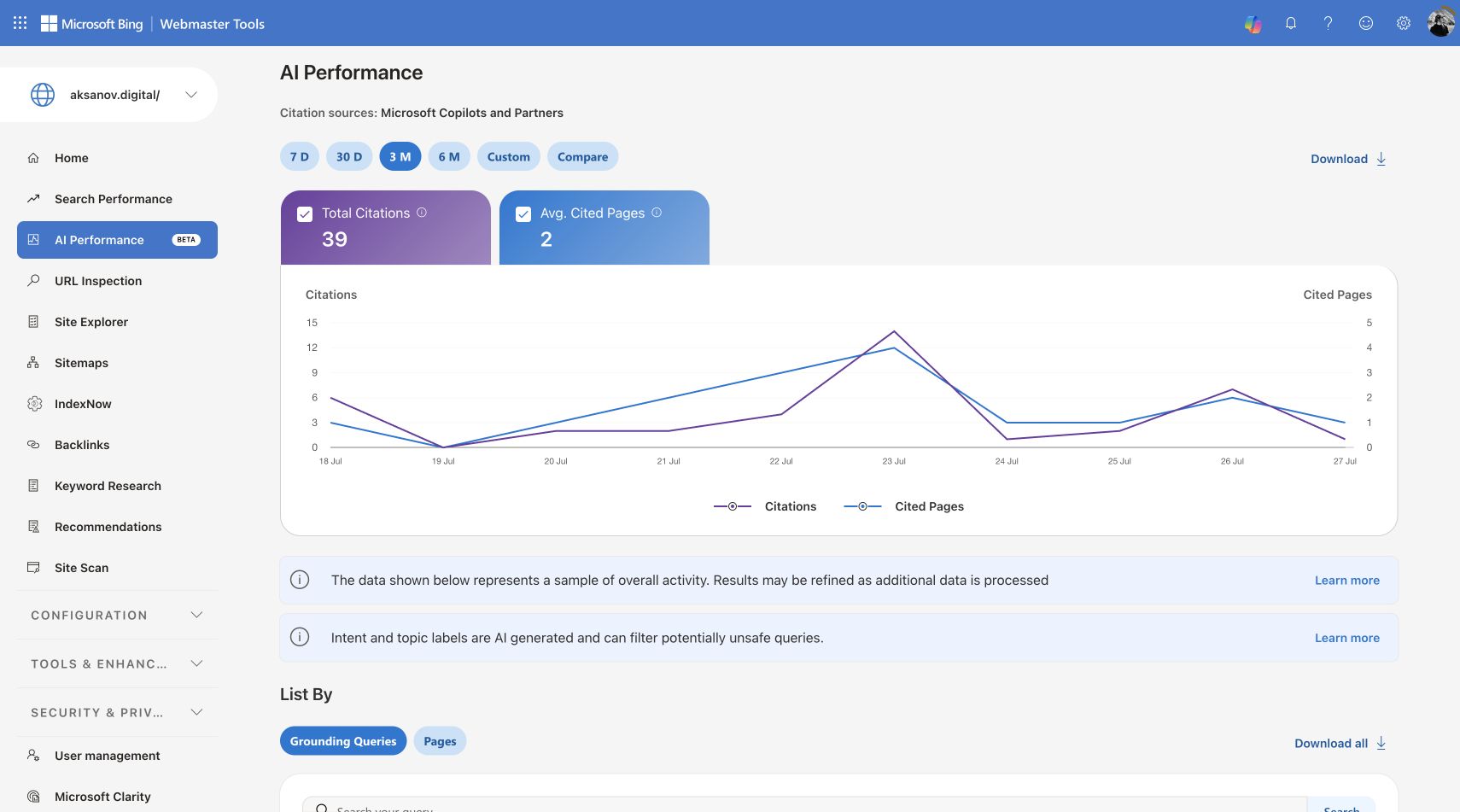The image size is (1460, 812).
Task: Click the User management people icon
Action: point(33,756)
